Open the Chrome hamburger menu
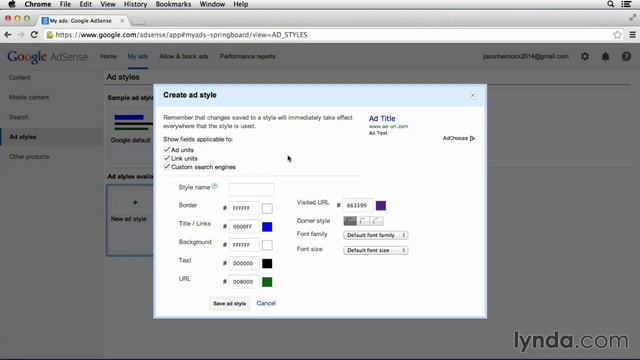Viewport: 640px width, 360px height. point(632,35)
